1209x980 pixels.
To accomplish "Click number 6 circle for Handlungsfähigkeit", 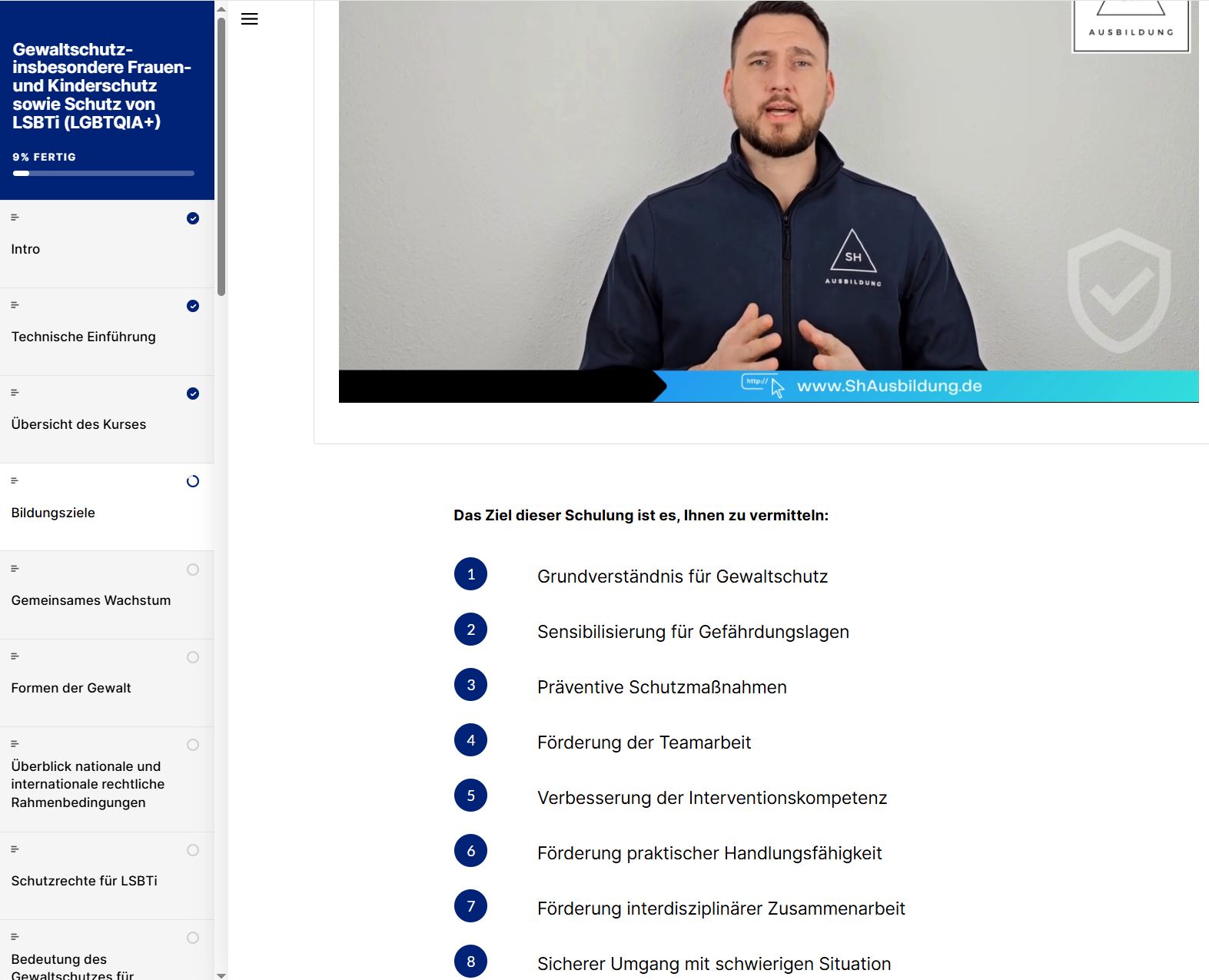I will (470, 851).
